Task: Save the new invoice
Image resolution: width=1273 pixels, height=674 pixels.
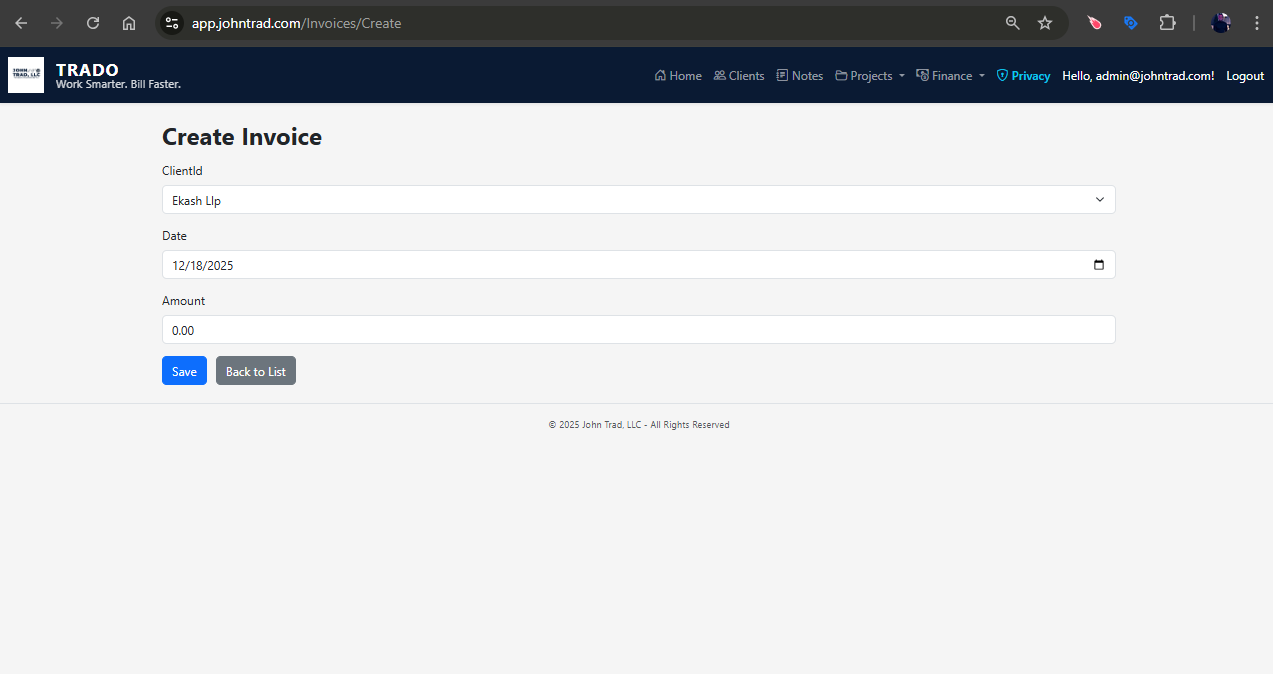Action: (x=184, y=370)
